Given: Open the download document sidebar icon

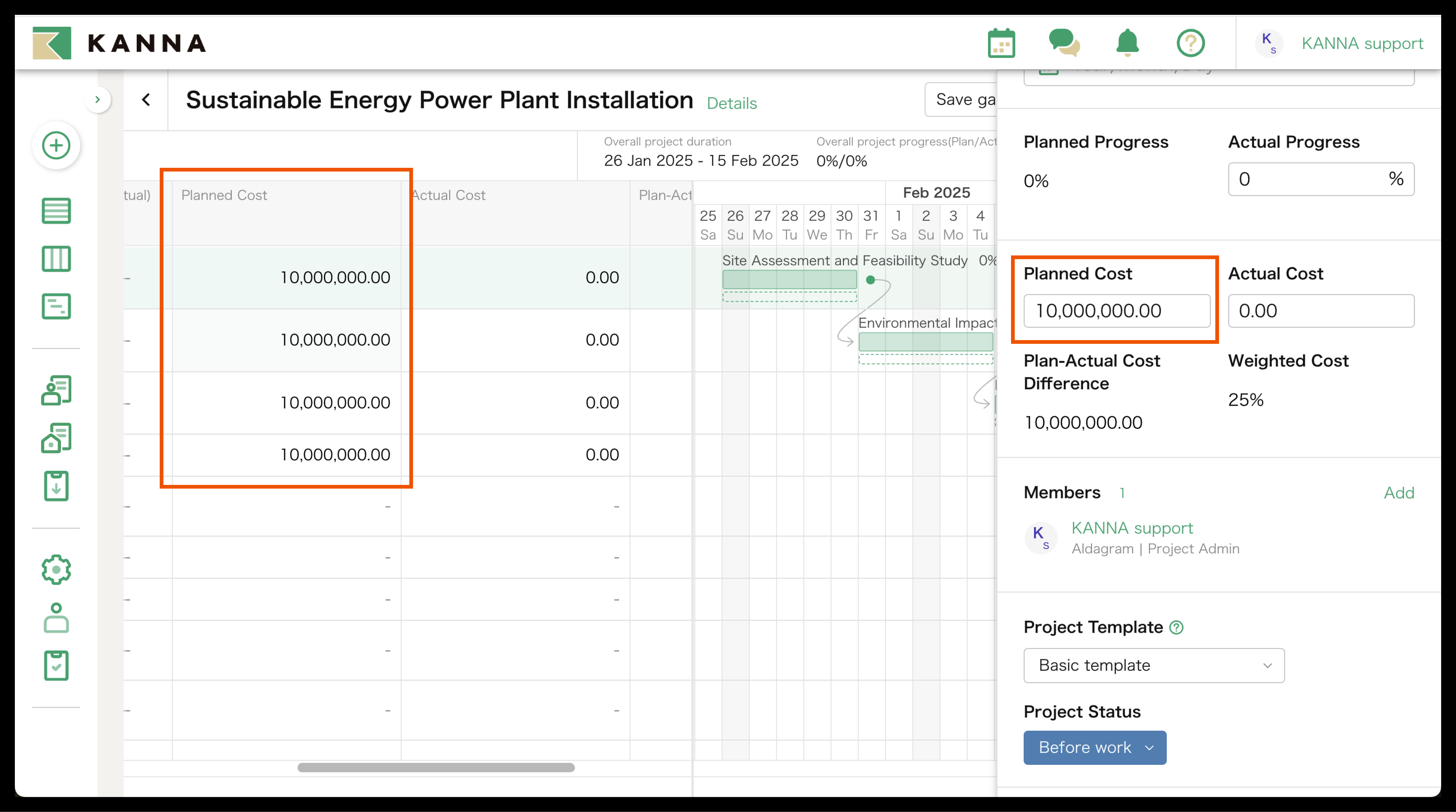Looking at the screenshot, I should pyautogui.click(x=56, y=486).
